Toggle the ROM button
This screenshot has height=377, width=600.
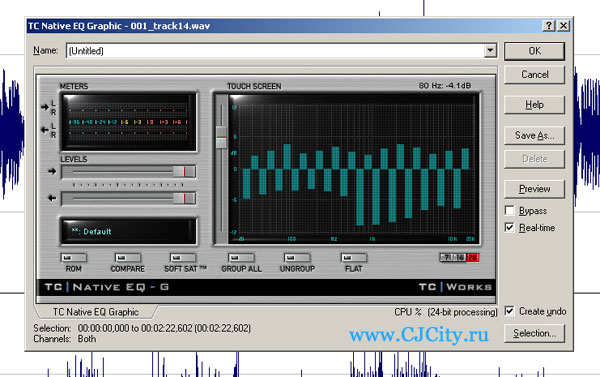73,258
